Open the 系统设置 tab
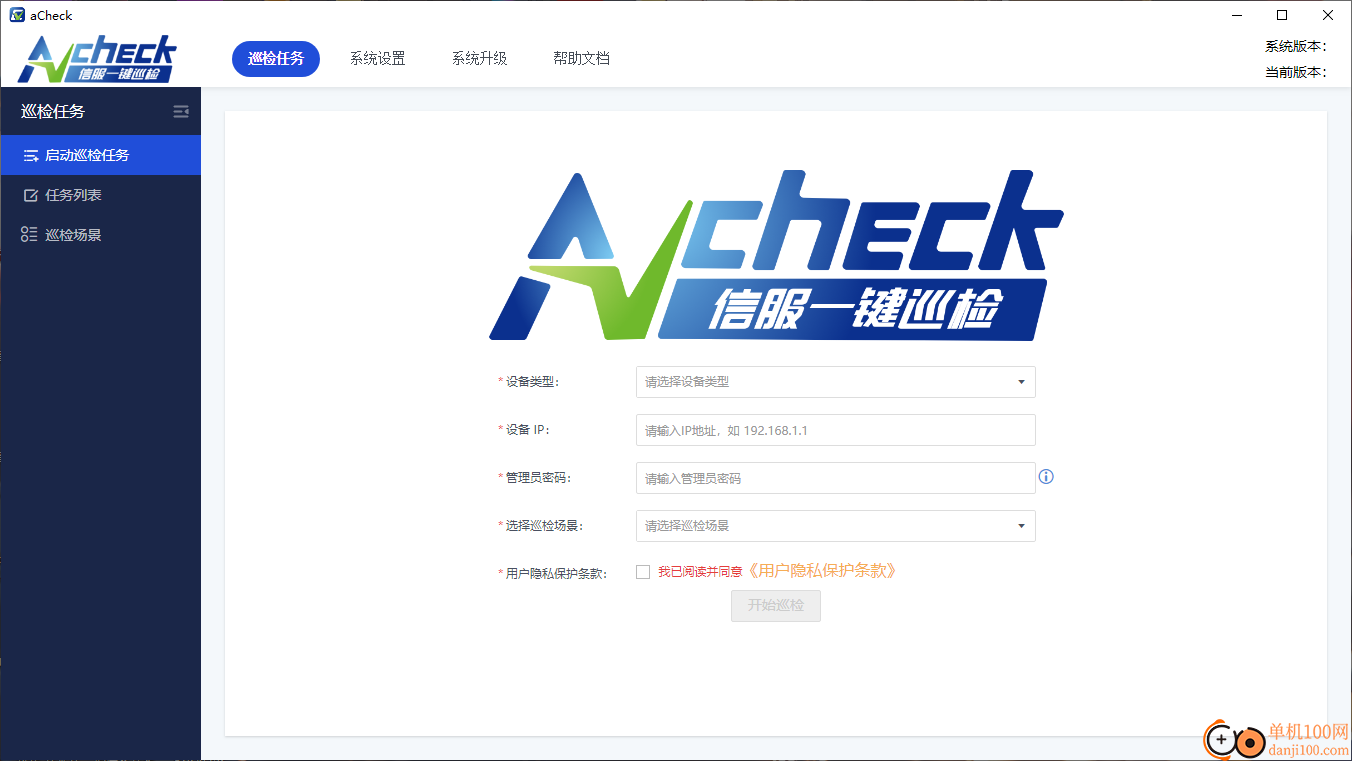 point(378,58)
